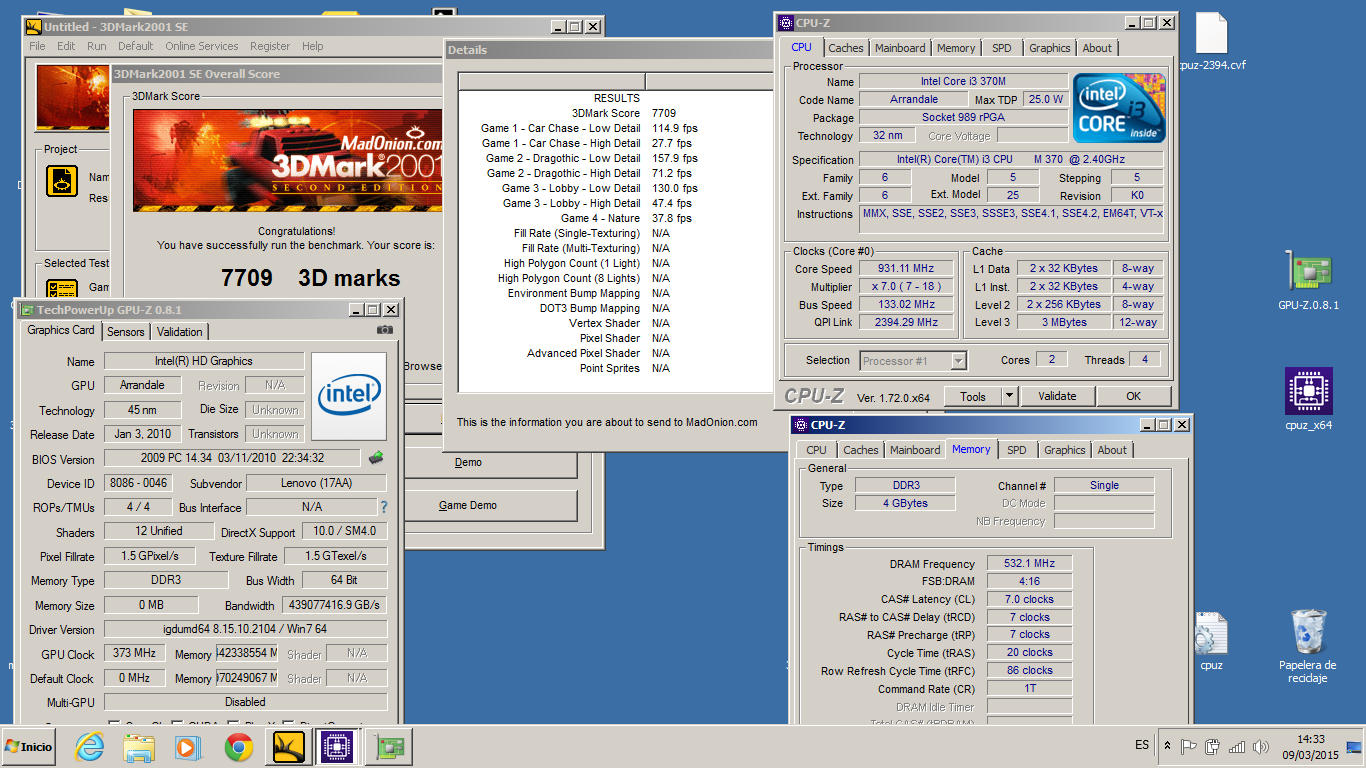Open CPU tab in lower CPU-Z window
1366x768 pixels.
[x=817, y=450]
